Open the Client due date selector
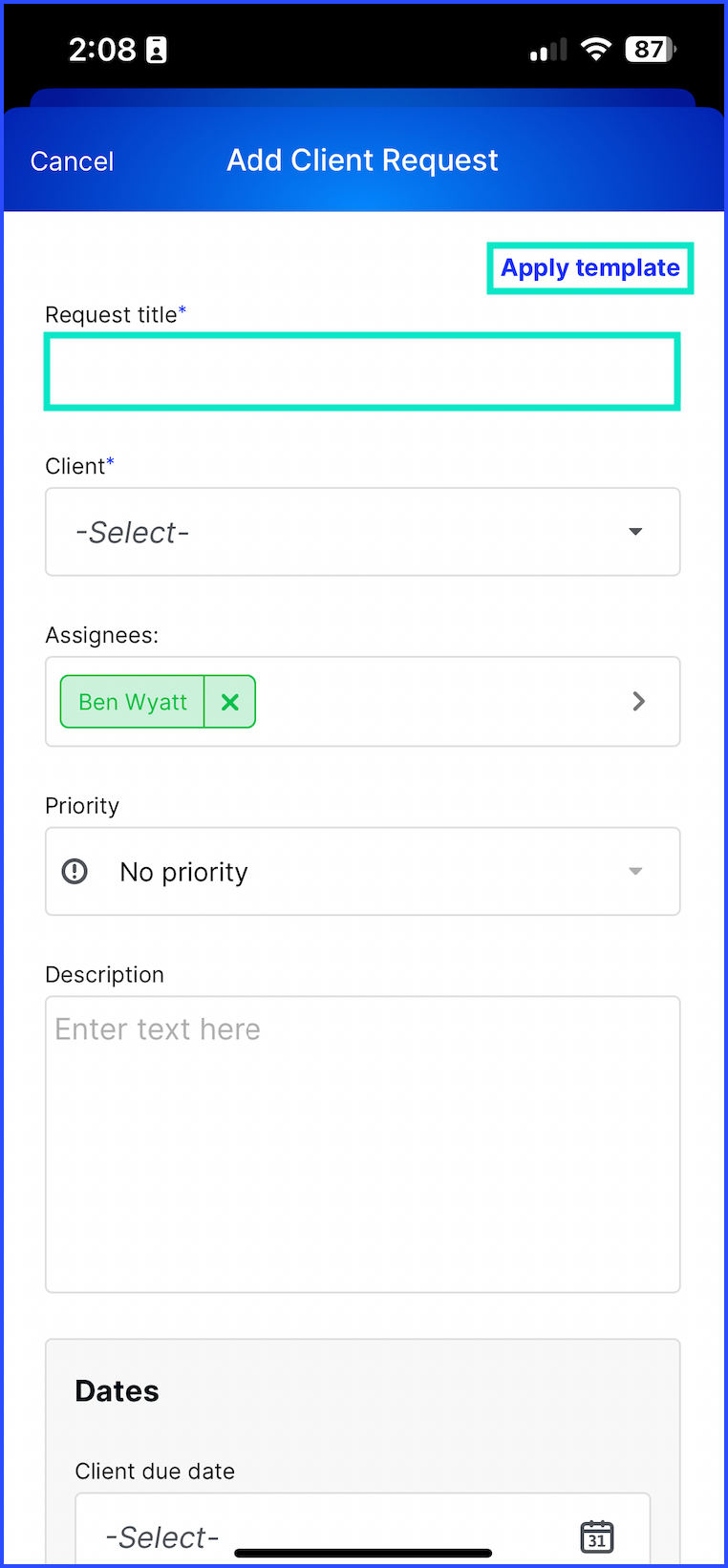The width and height of the screenshot is (728, 1568). point(363,1531)
